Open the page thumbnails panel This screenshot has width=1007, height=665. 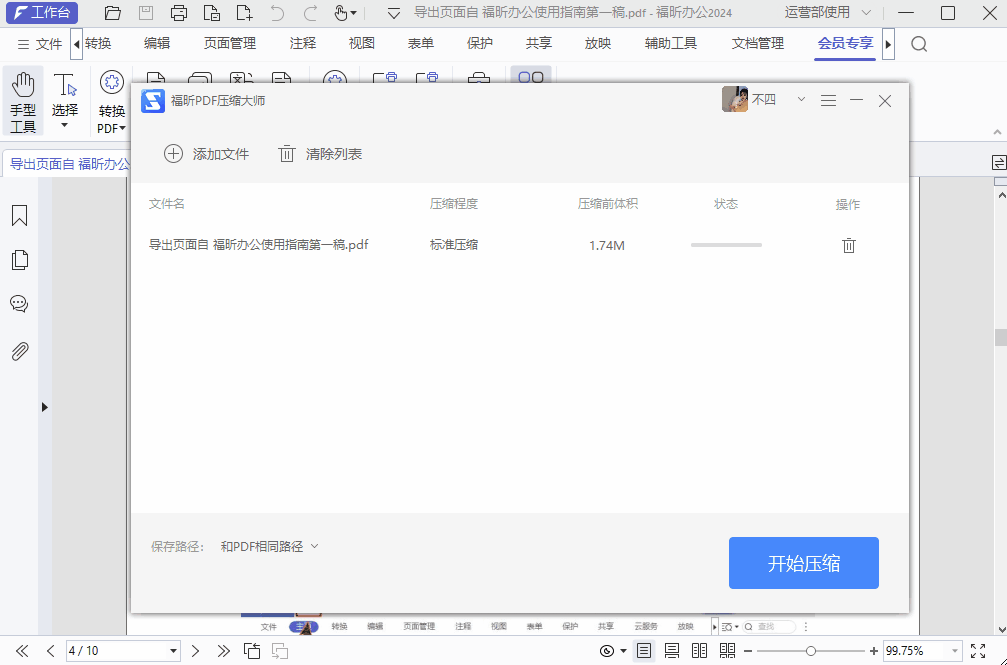[19, 258]
